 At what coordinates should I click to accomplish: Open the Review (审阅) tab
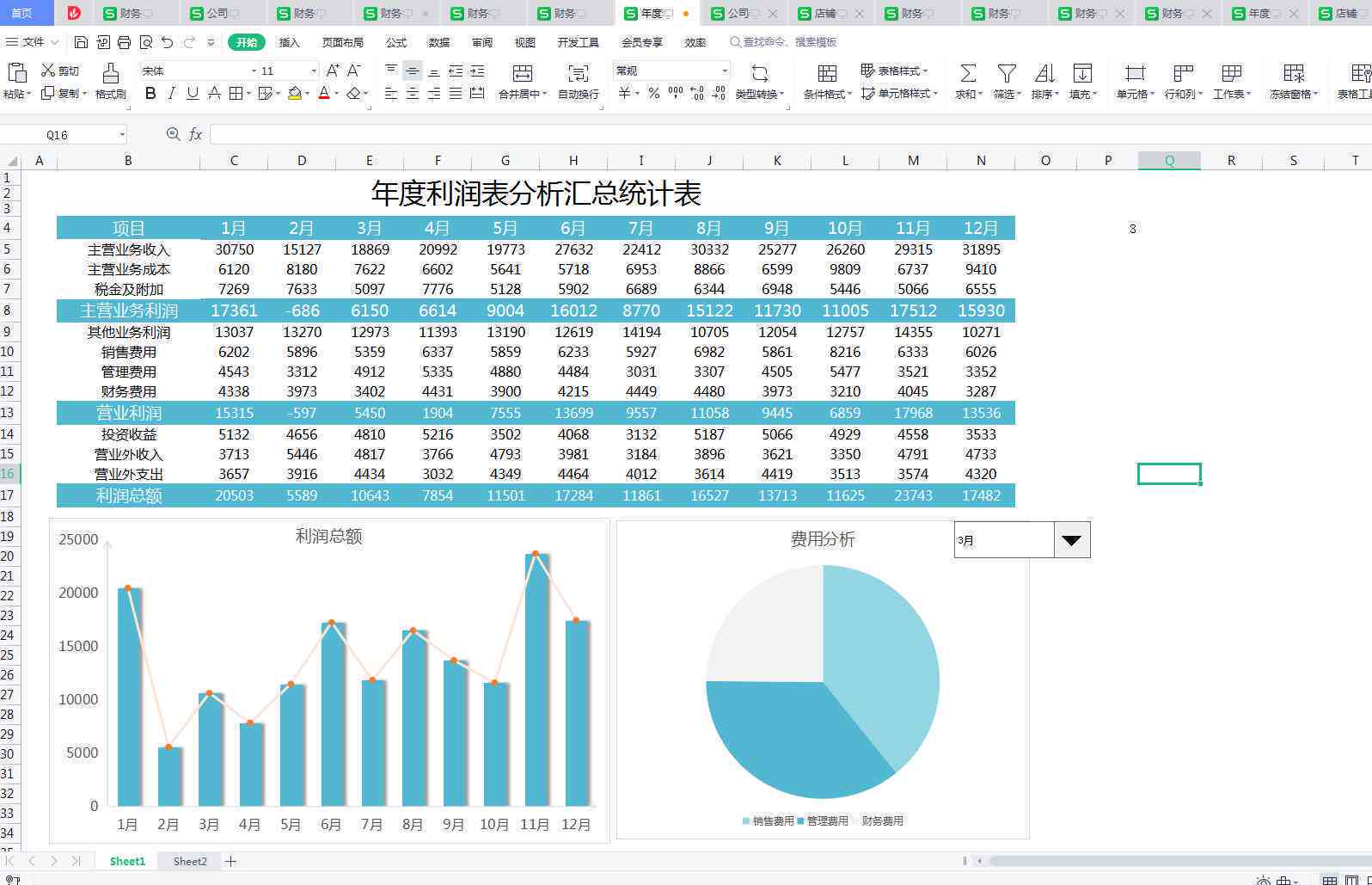482,42
